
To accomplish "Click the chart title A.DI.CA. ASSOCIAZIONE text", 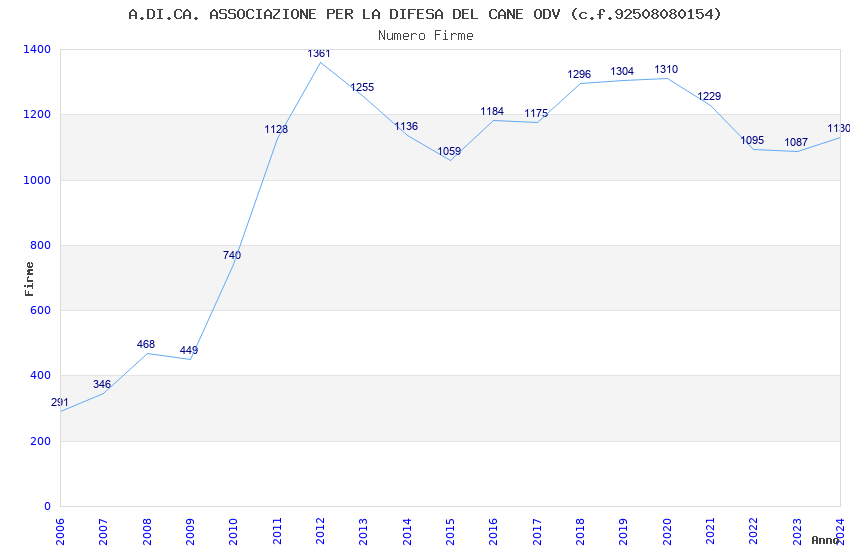I will click(x=424, y=14).
